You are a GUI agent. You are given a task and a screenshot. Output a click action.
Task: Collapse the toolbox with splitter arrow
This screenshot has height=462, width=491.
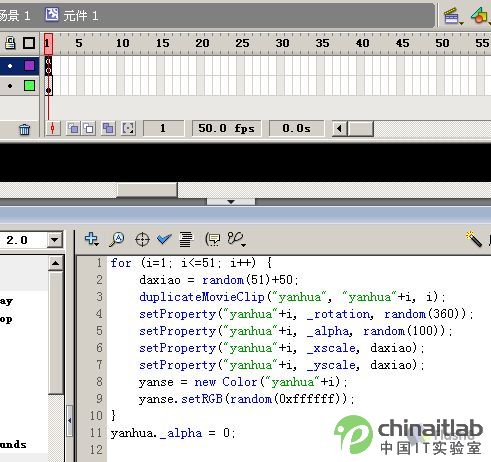(x=69, y=421)
